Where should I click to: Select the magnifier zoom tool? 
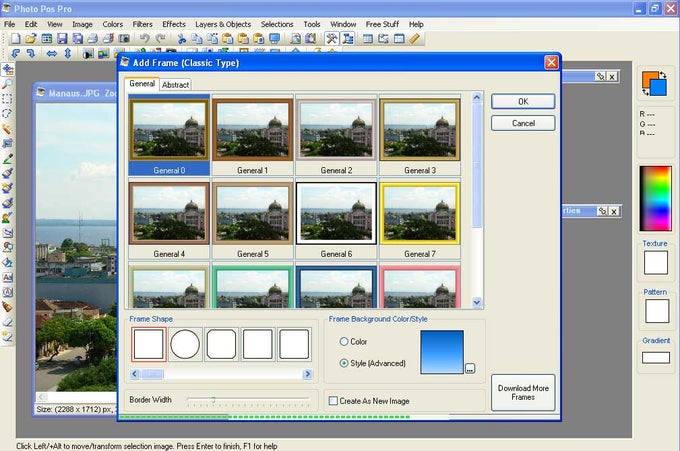pos(7,84)
